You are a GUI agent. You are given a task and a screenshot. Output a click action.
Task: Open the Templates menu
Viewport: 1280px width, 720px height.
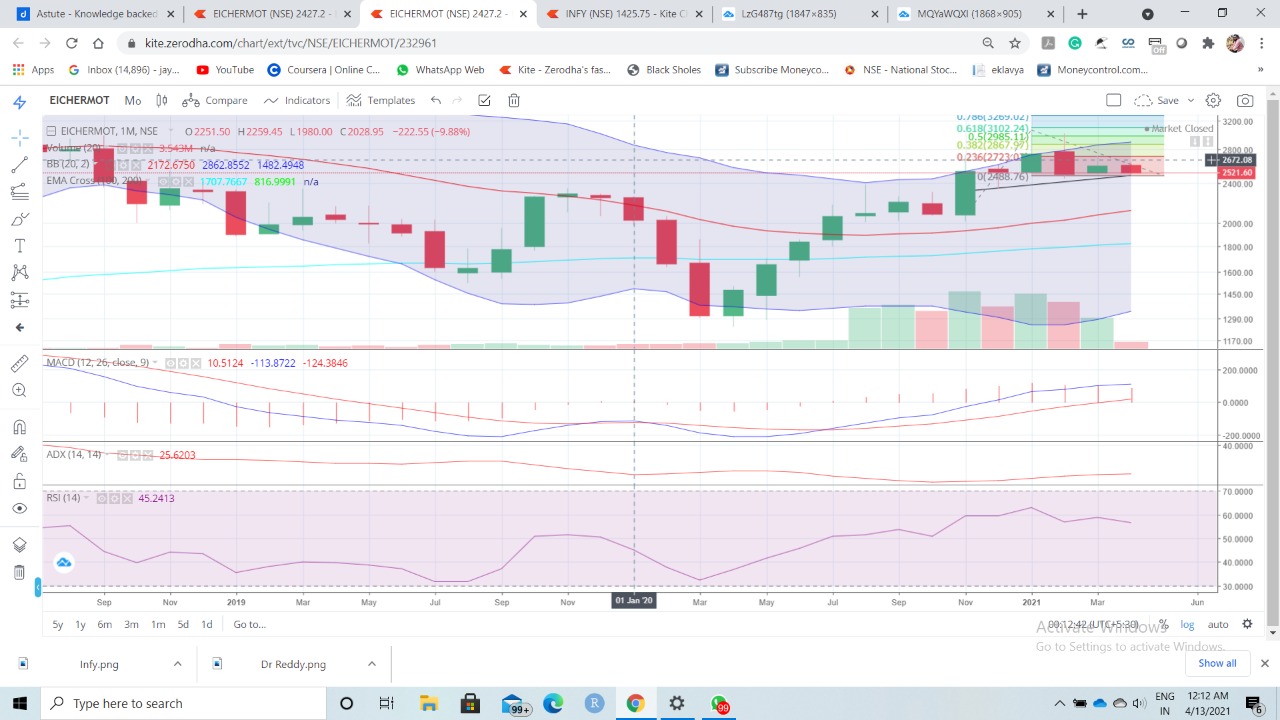[380, 100]
